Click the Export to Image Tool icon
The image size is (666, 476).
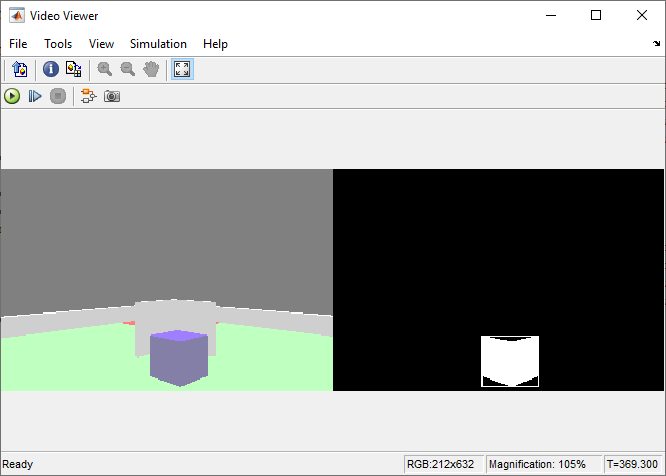click(19, 69)
